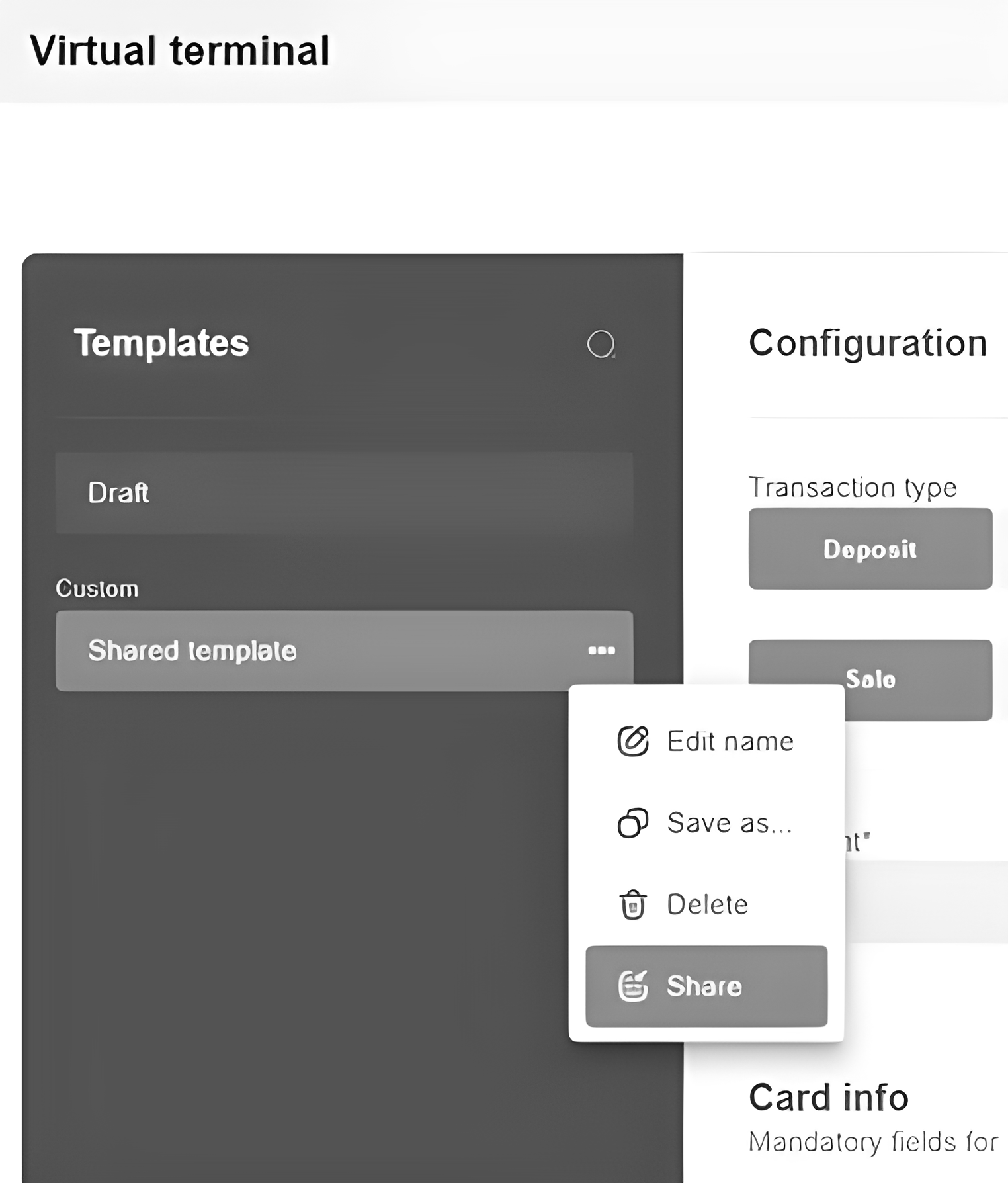
Task: Choose the Edit name menu entry
Action: click(x=730, y=742)
